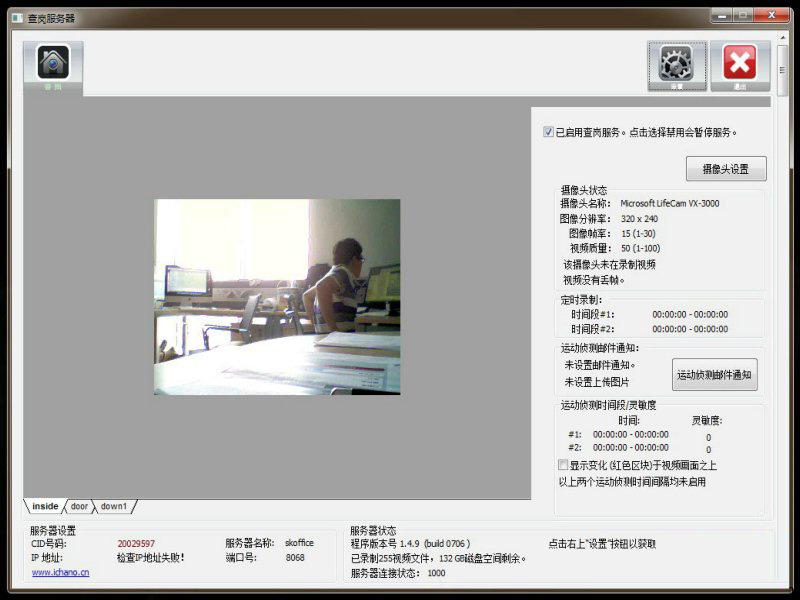Switch to the door camera tab
The height and width of the screenshot is (600, 800).
click(x=79, y=506)
